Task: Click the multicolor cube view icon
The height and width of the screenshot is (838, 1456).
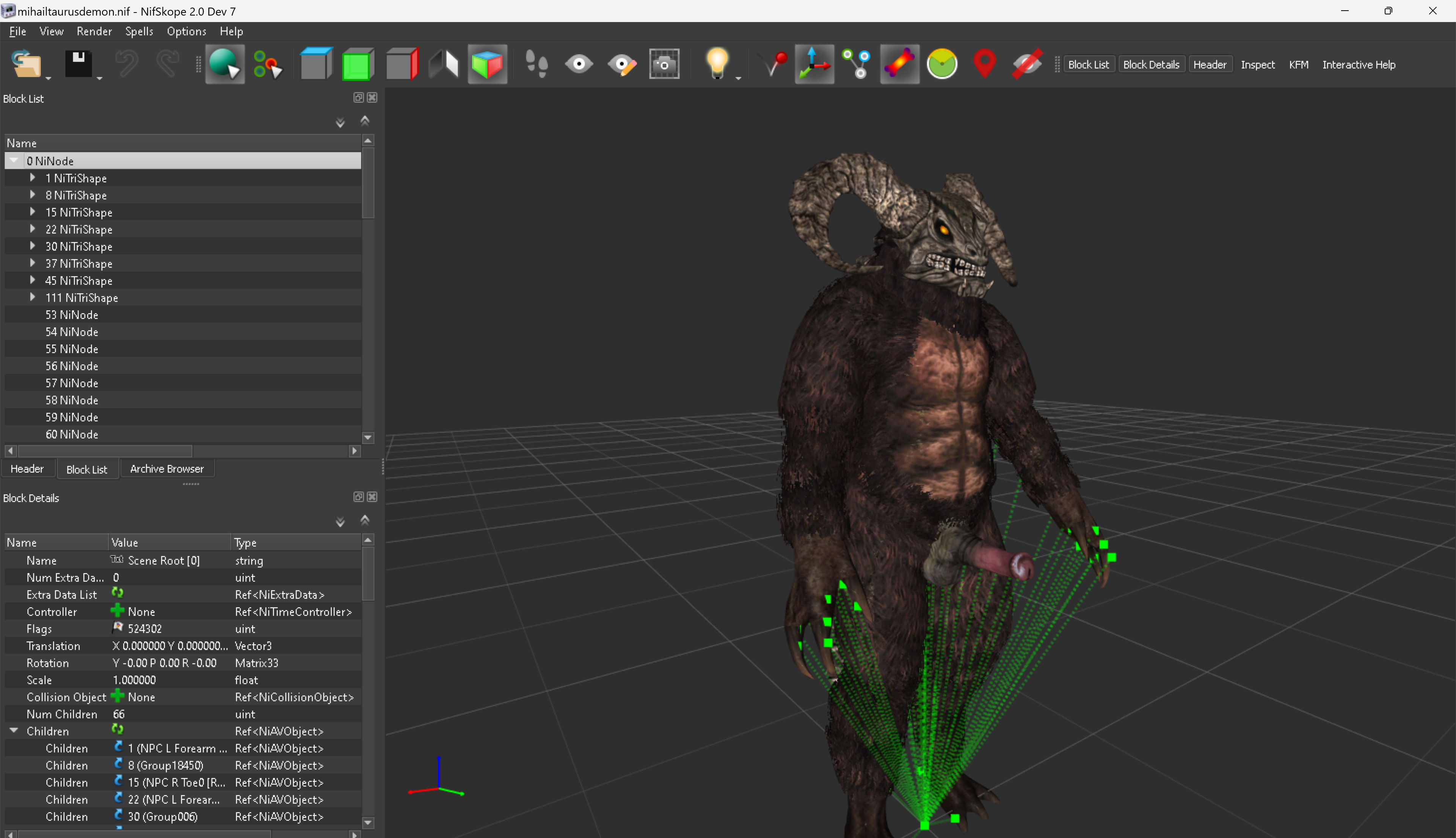Action: click(x=487, y=64)
